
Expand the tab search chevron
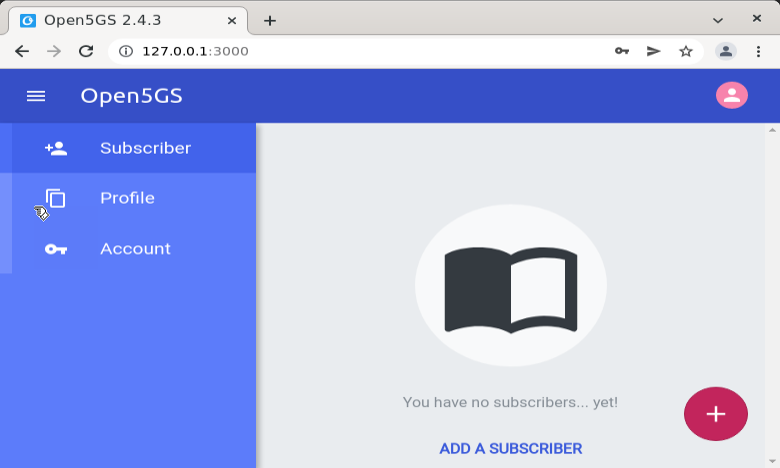(x=717, y=20)
